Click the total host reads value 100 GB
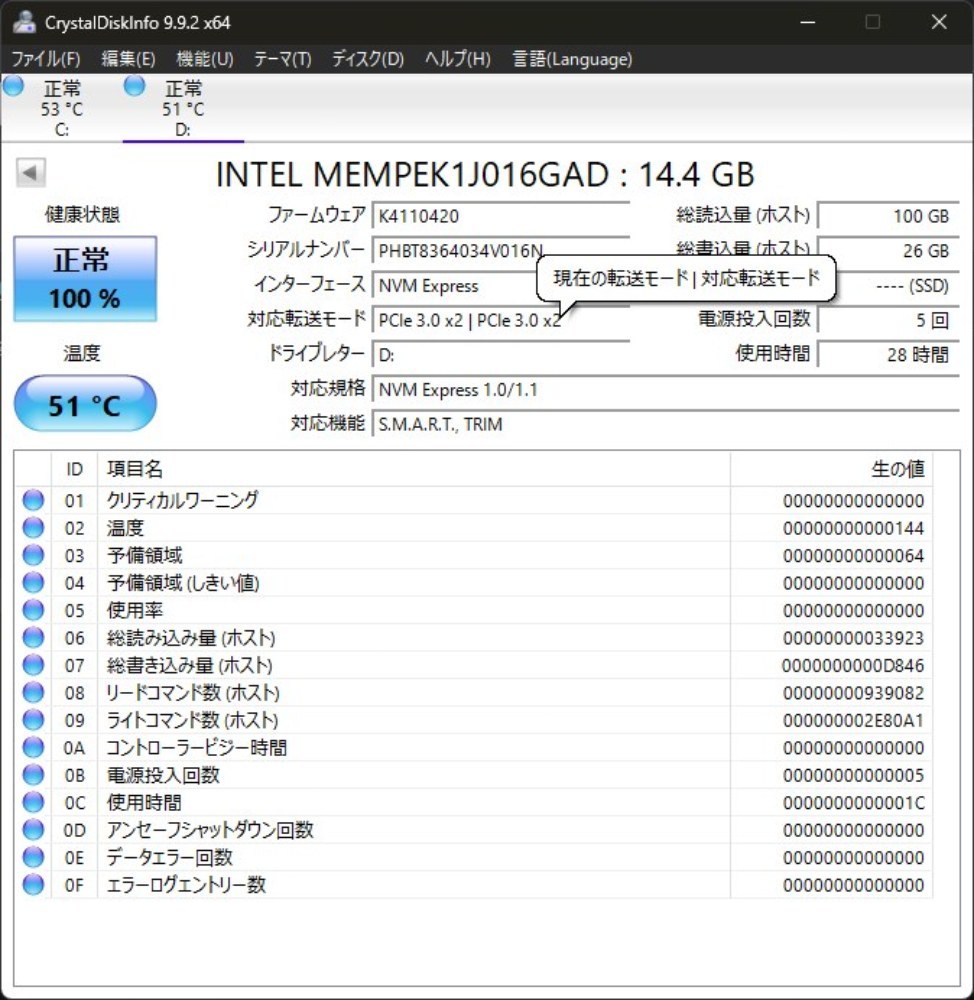 point(889,216)
